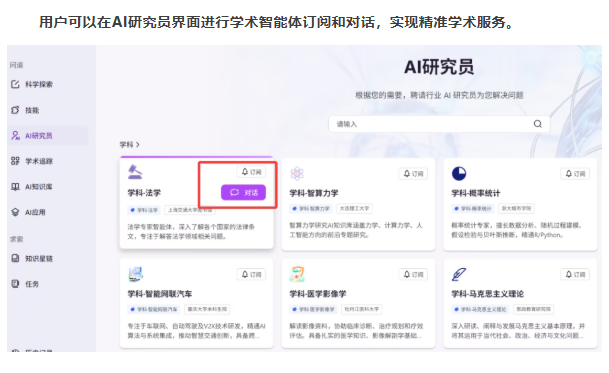Focus the 请输入 search field
Viewport: 609px width, 373px height.
point(439,124)
